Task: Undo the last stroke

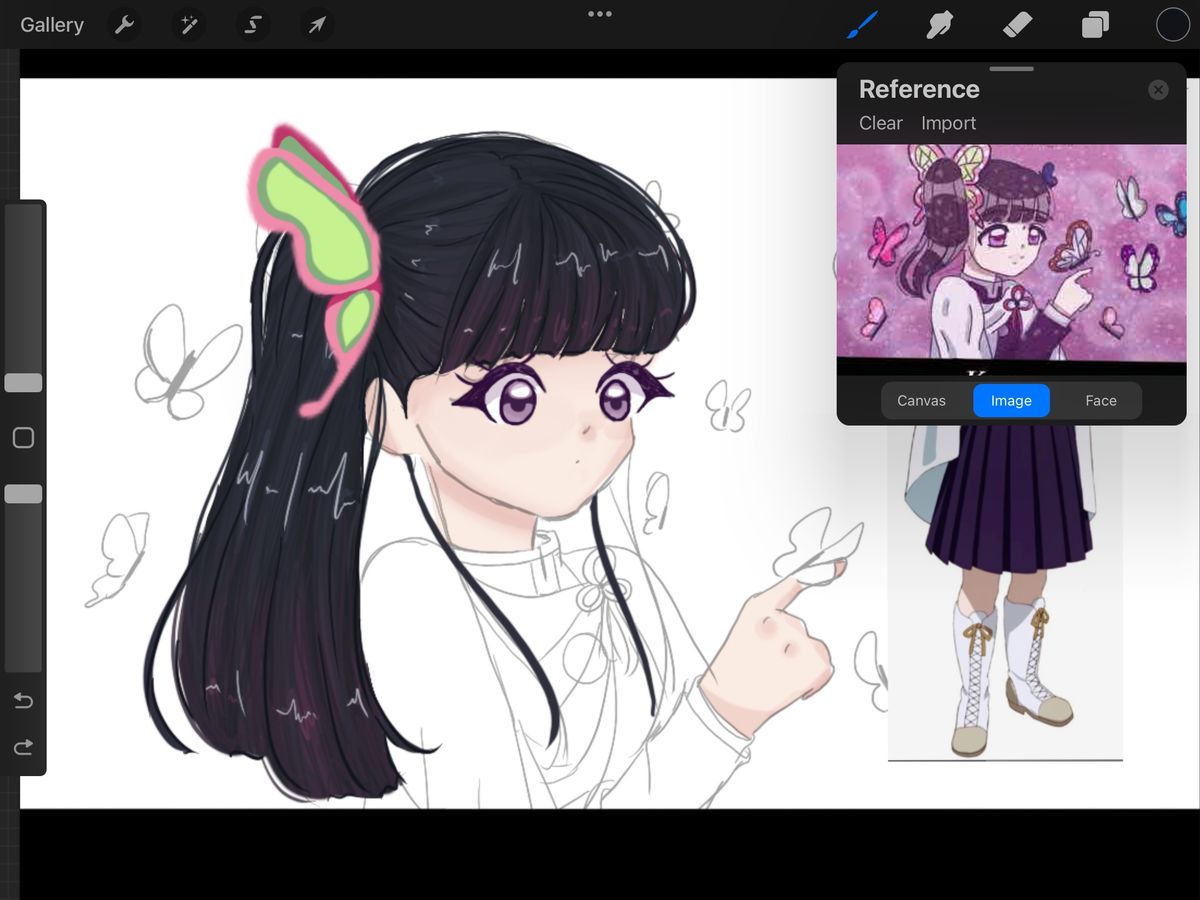Action: point(23,701)
